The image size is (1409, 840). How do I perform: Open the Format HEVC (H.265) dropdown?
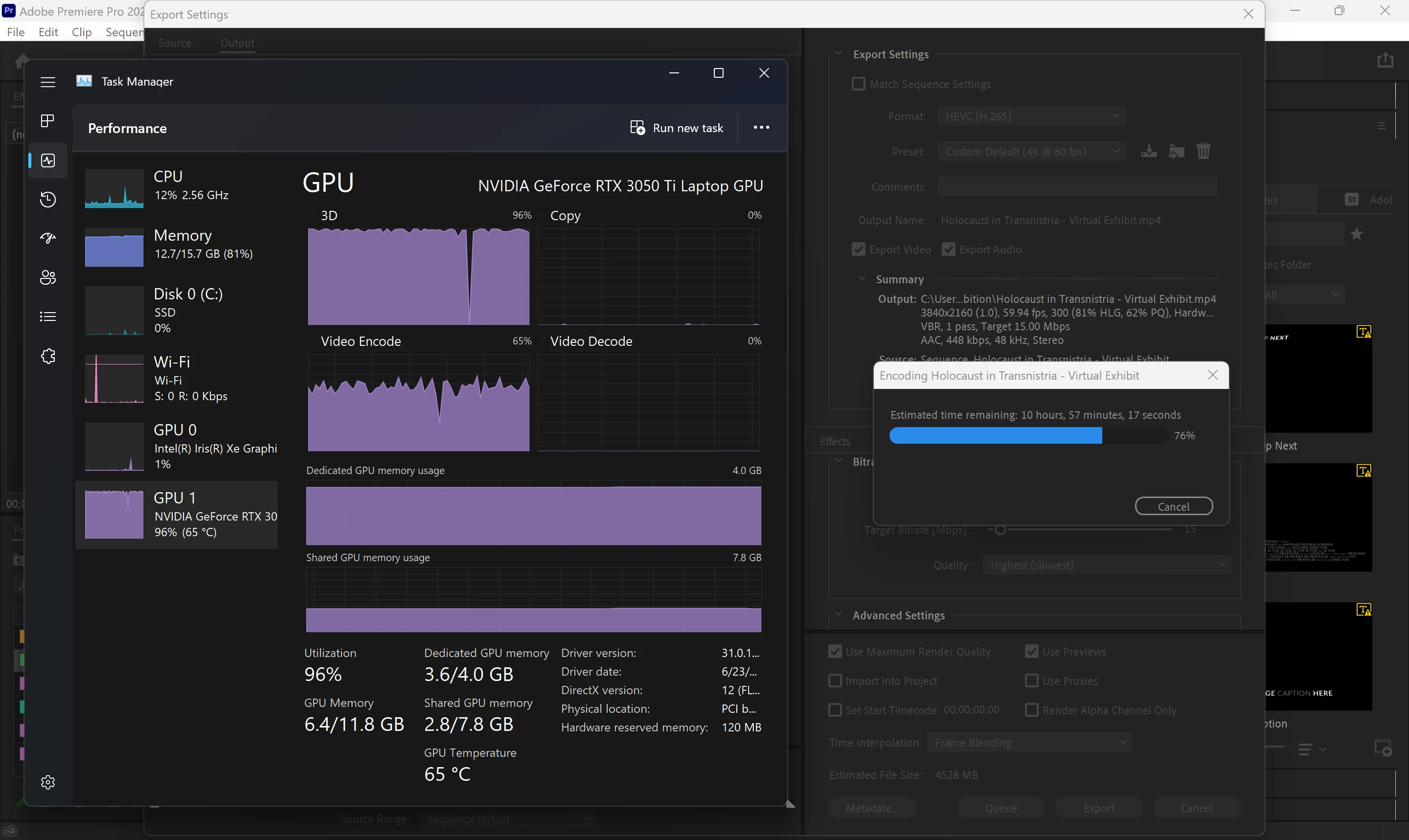[1030, 116]
